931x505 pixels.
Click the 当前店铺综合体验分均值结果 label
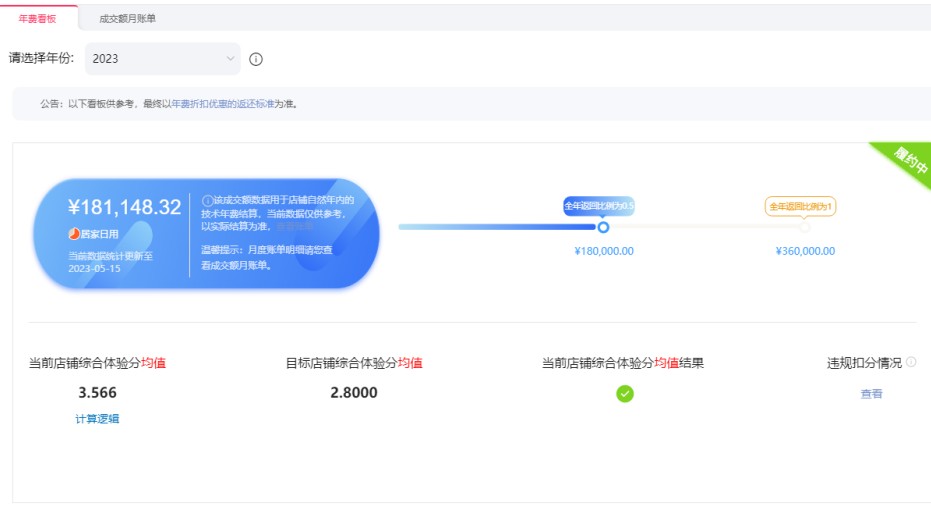point(623,363)
